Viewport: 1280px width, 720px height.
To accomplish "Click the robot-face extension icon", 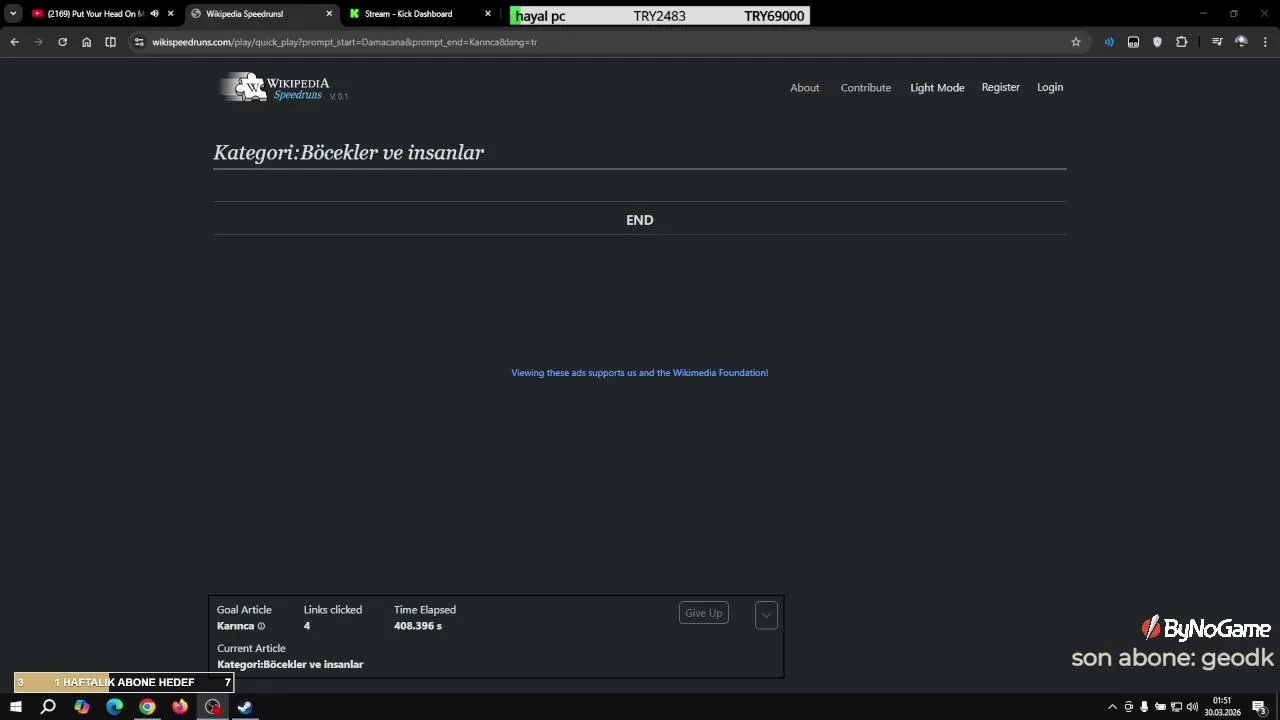I will point(1133,42).
